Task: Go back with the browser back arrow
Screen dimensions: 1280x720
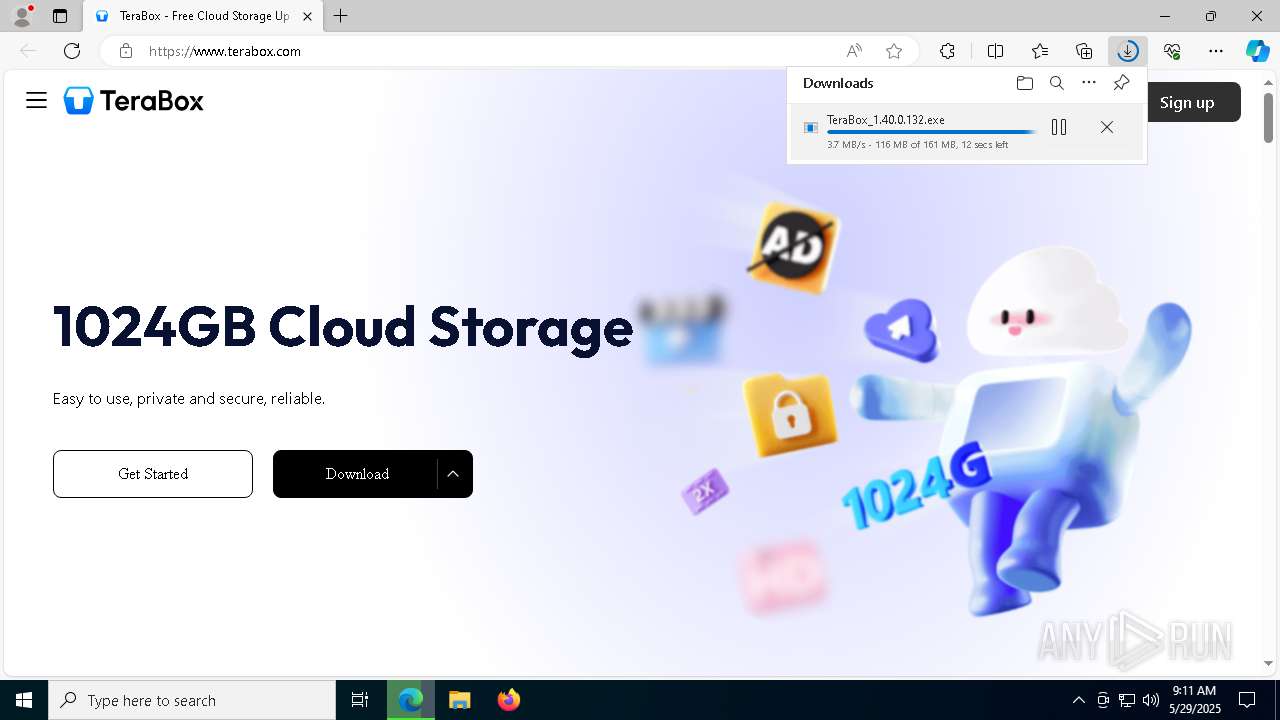Action: (28, 51)
